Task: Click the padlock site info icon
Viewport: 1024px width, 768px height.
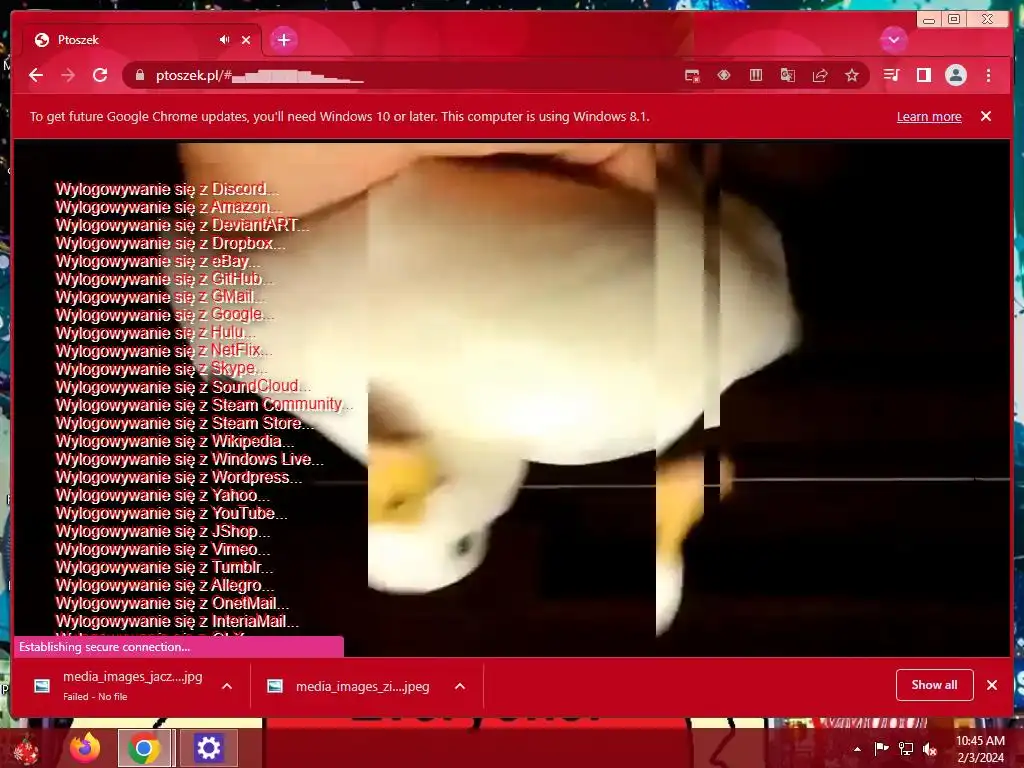Action: click(140, 75)
